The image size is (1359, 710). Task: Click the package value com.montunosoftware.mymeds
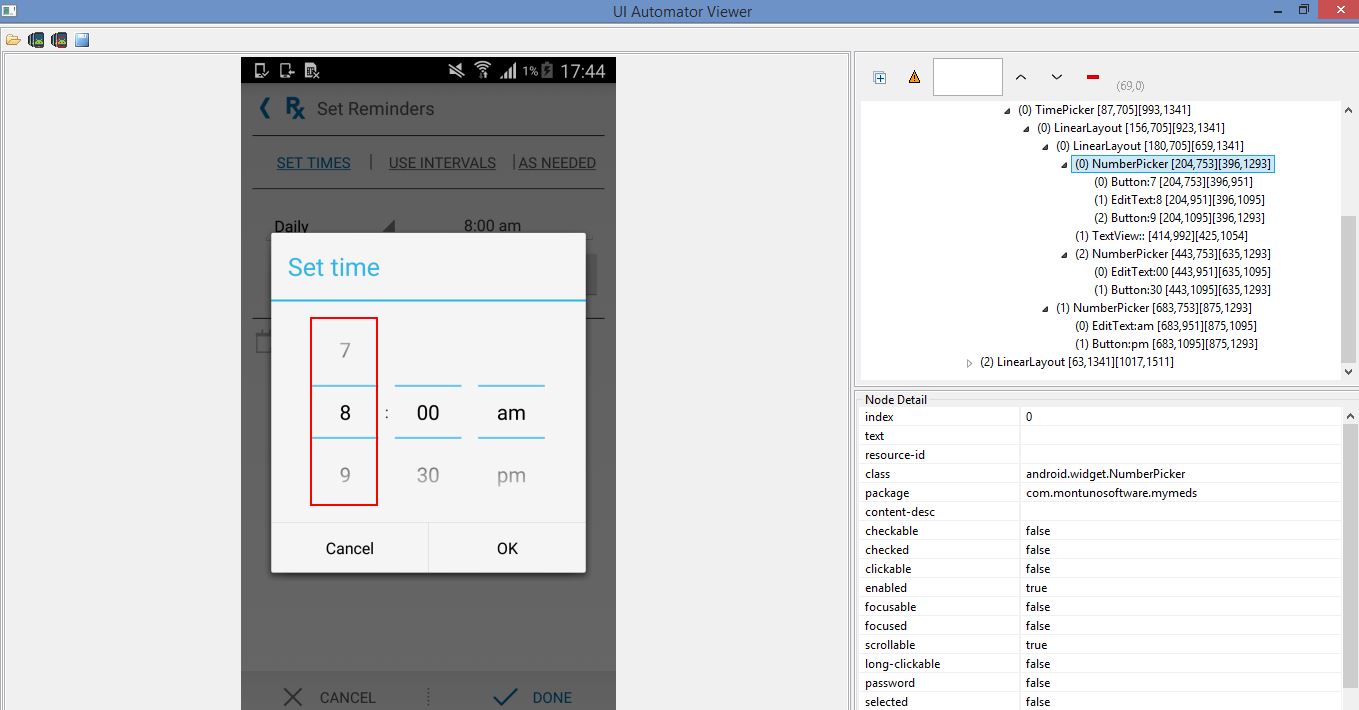[x=1111, y=493]
